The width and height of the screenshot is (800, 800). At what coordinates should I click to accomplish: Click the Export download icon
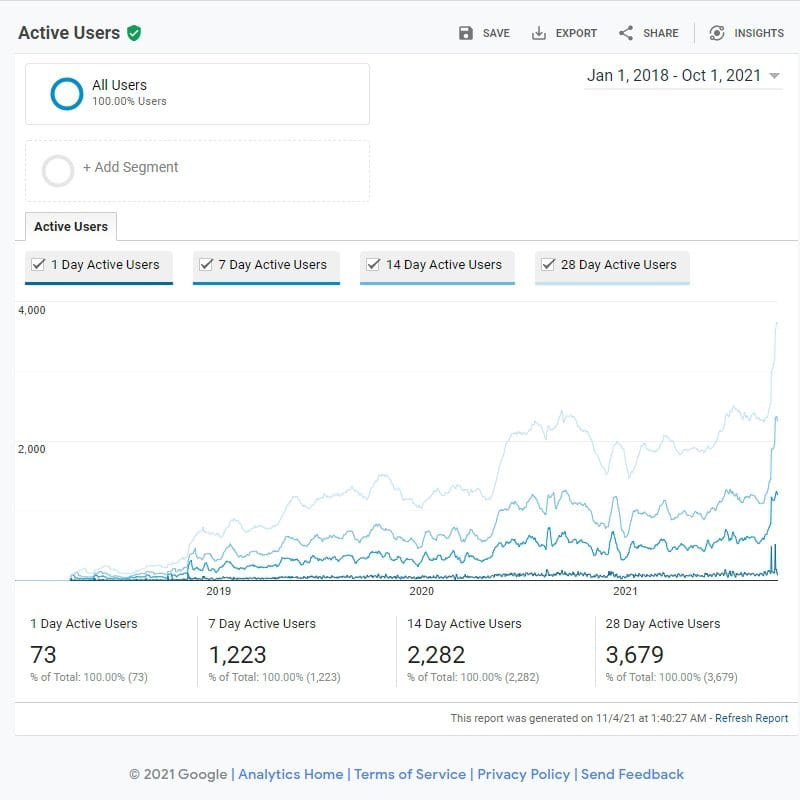pos(539,33)
